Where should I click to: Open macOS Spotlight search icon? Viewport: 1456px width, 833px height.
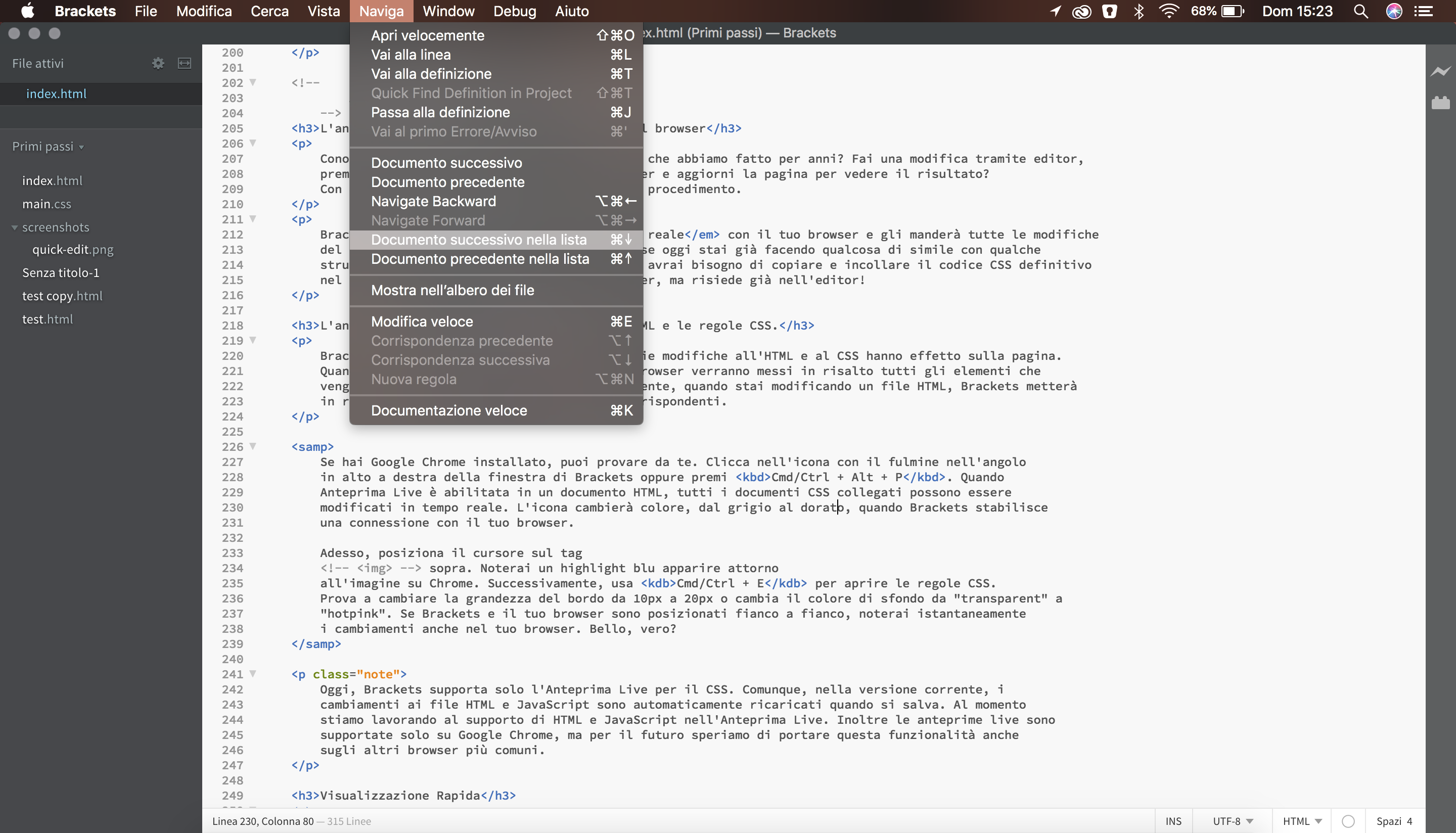(1360, 12)
